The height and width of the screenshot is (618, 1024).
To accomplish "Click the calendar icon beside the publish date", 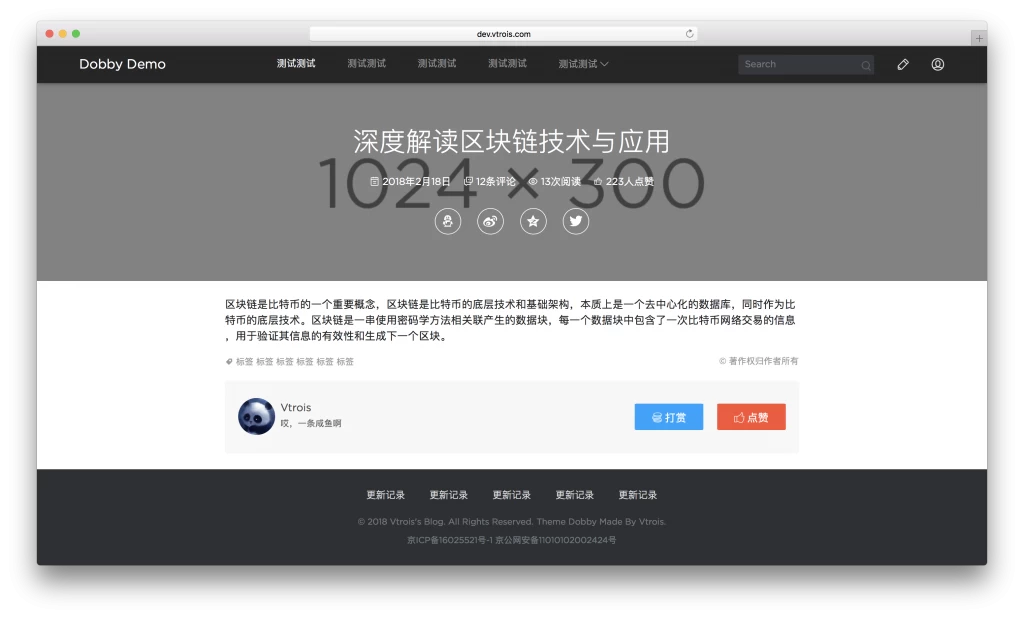I will click(x=375, y=181).
